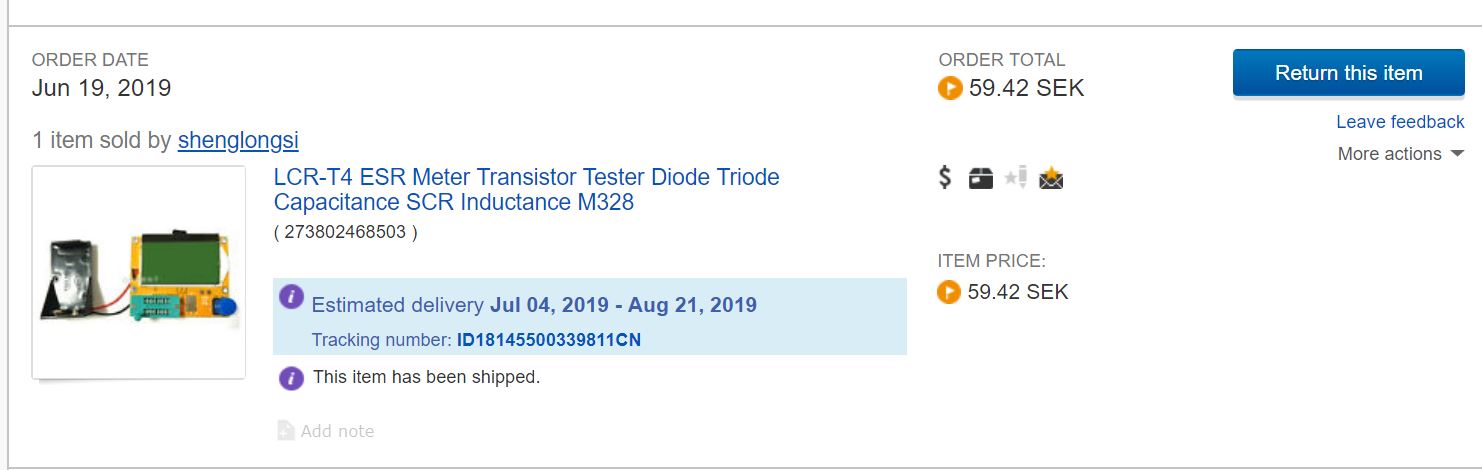
Task: Click the Add note text
Action: (337, 431)
